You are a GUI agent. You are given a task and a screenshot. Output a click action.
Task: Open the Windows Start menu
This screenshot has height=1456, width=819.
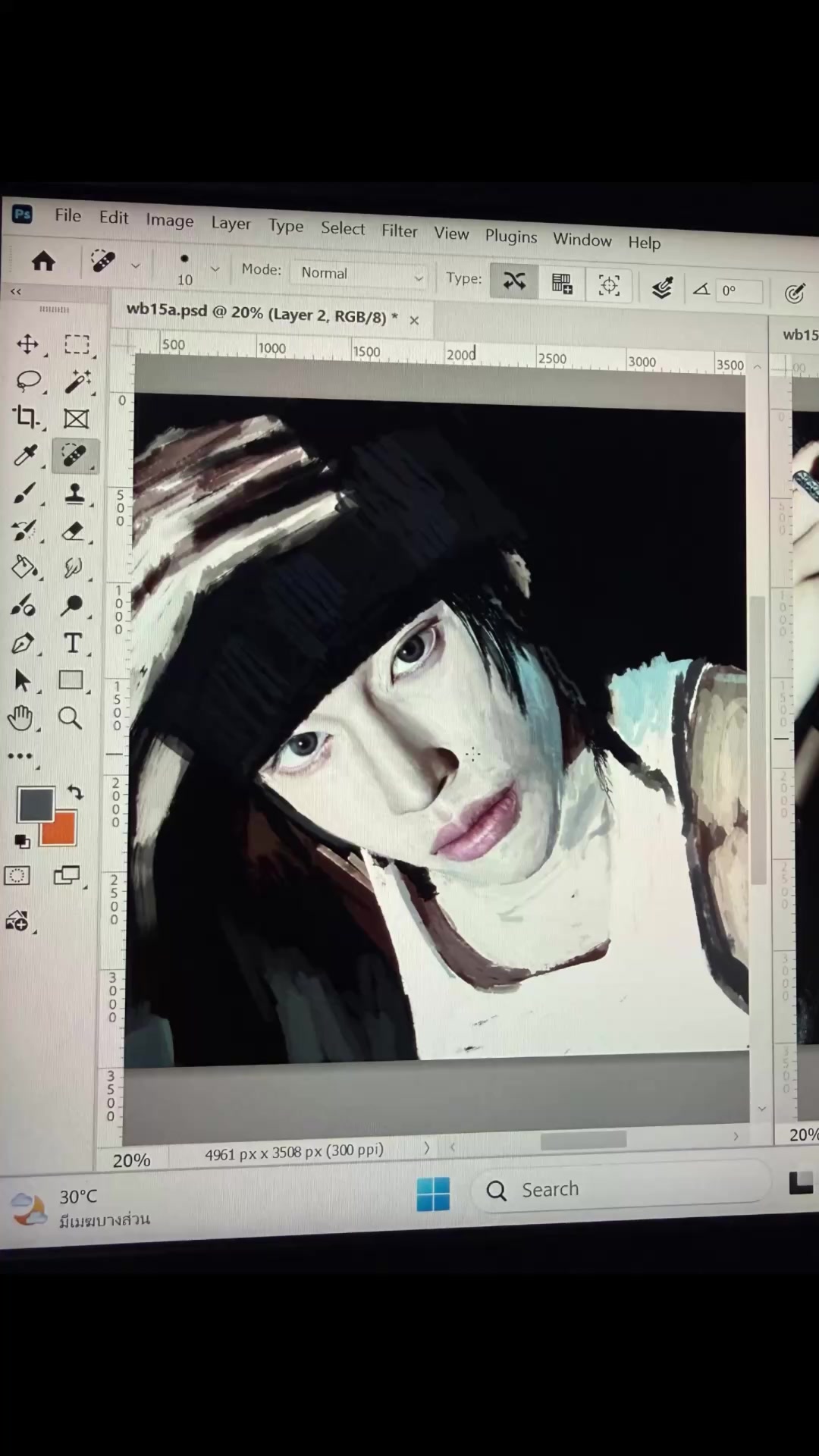pos(433,1194)
